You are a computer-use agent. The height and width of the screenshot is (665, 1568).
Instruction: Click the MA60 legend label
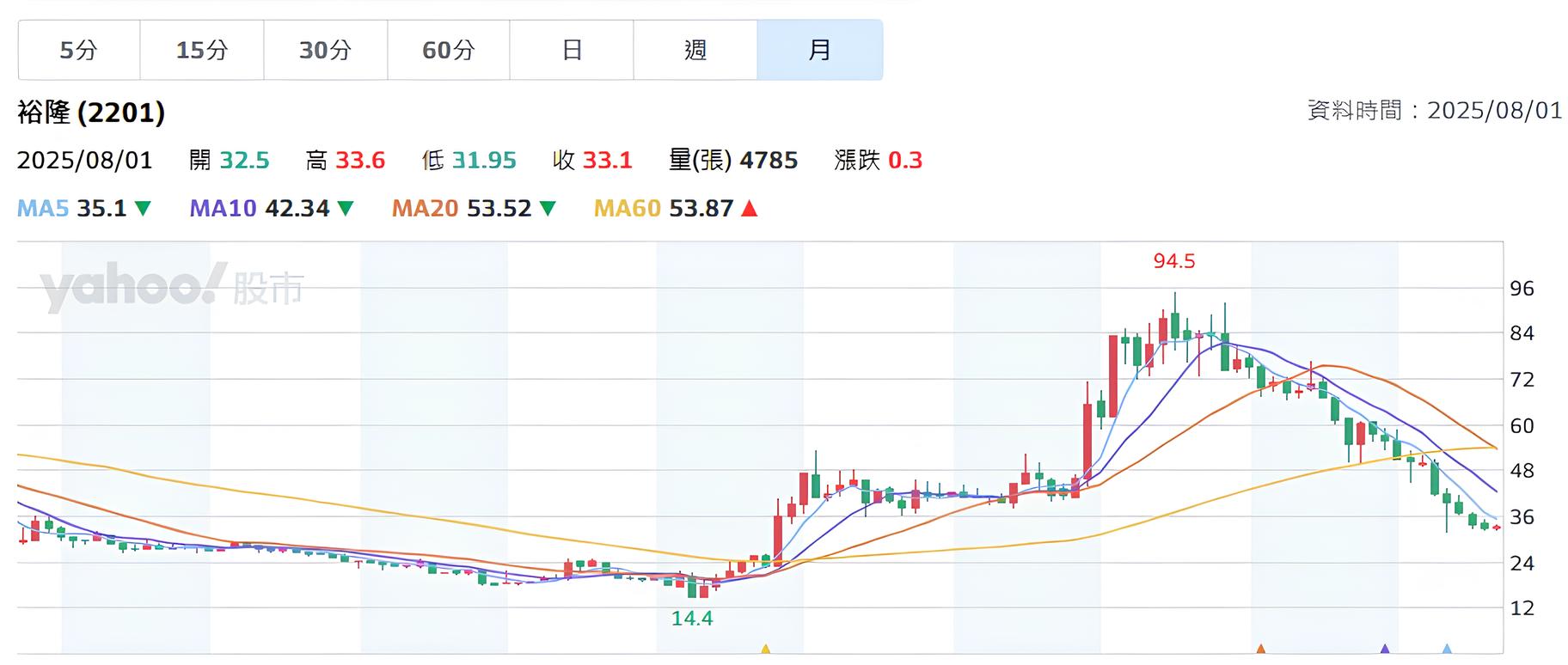pos(628,209)
